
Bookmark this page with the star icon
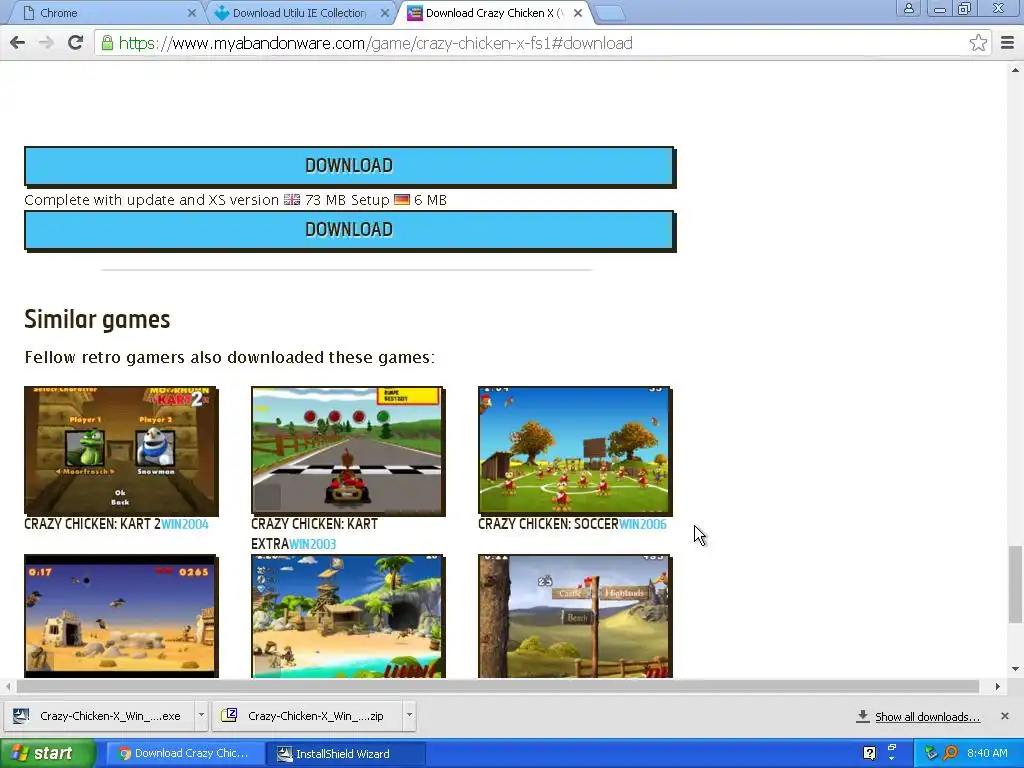tap(978, 43)
